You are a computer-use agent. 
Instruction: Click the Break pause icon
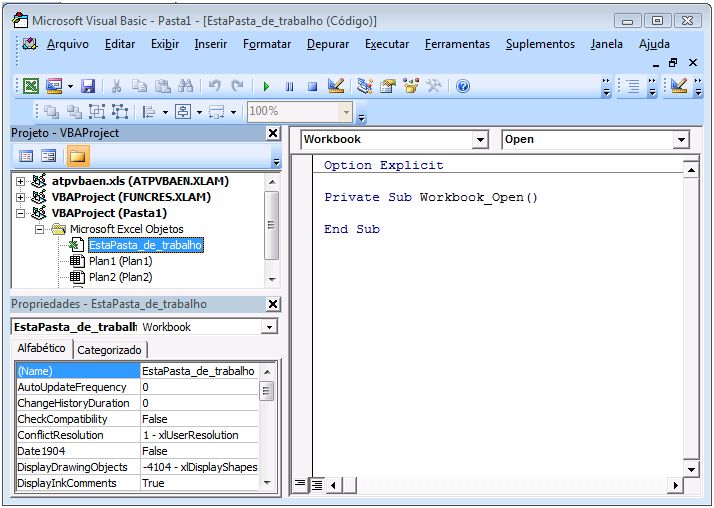289,86
